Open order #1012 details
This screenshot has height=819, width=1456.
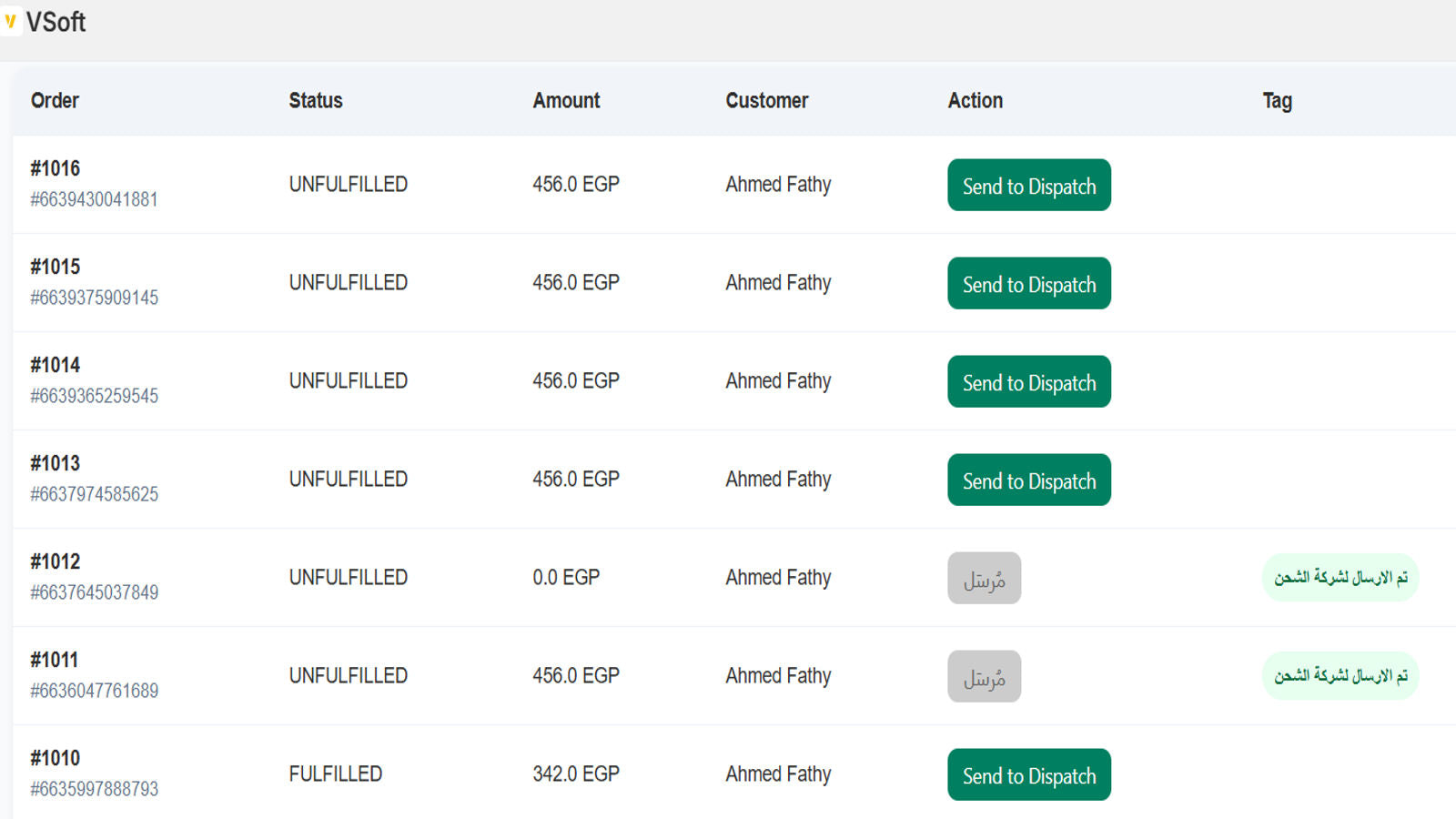pos(56,562)
